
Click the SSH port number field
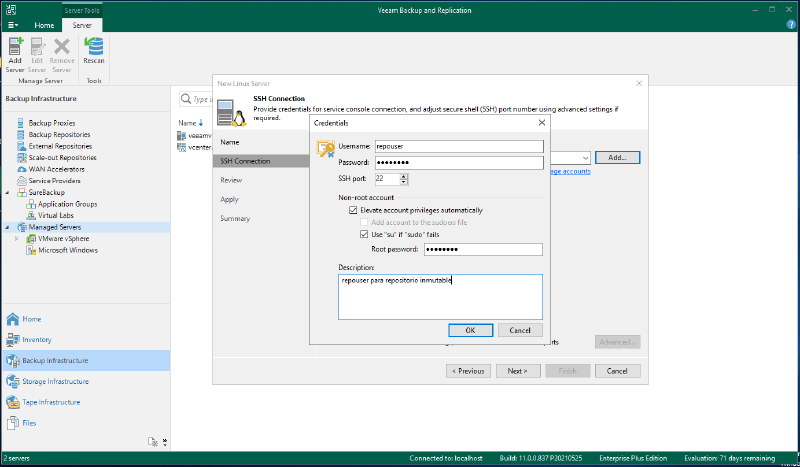[387, 179]
